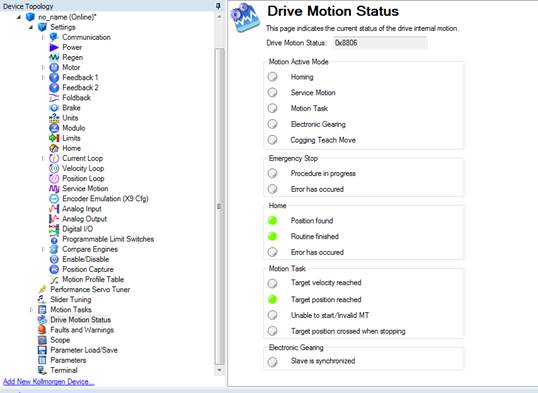Open the Feedback 2 icon
Screen dimensions: 538x393
(x=54, y=88)
